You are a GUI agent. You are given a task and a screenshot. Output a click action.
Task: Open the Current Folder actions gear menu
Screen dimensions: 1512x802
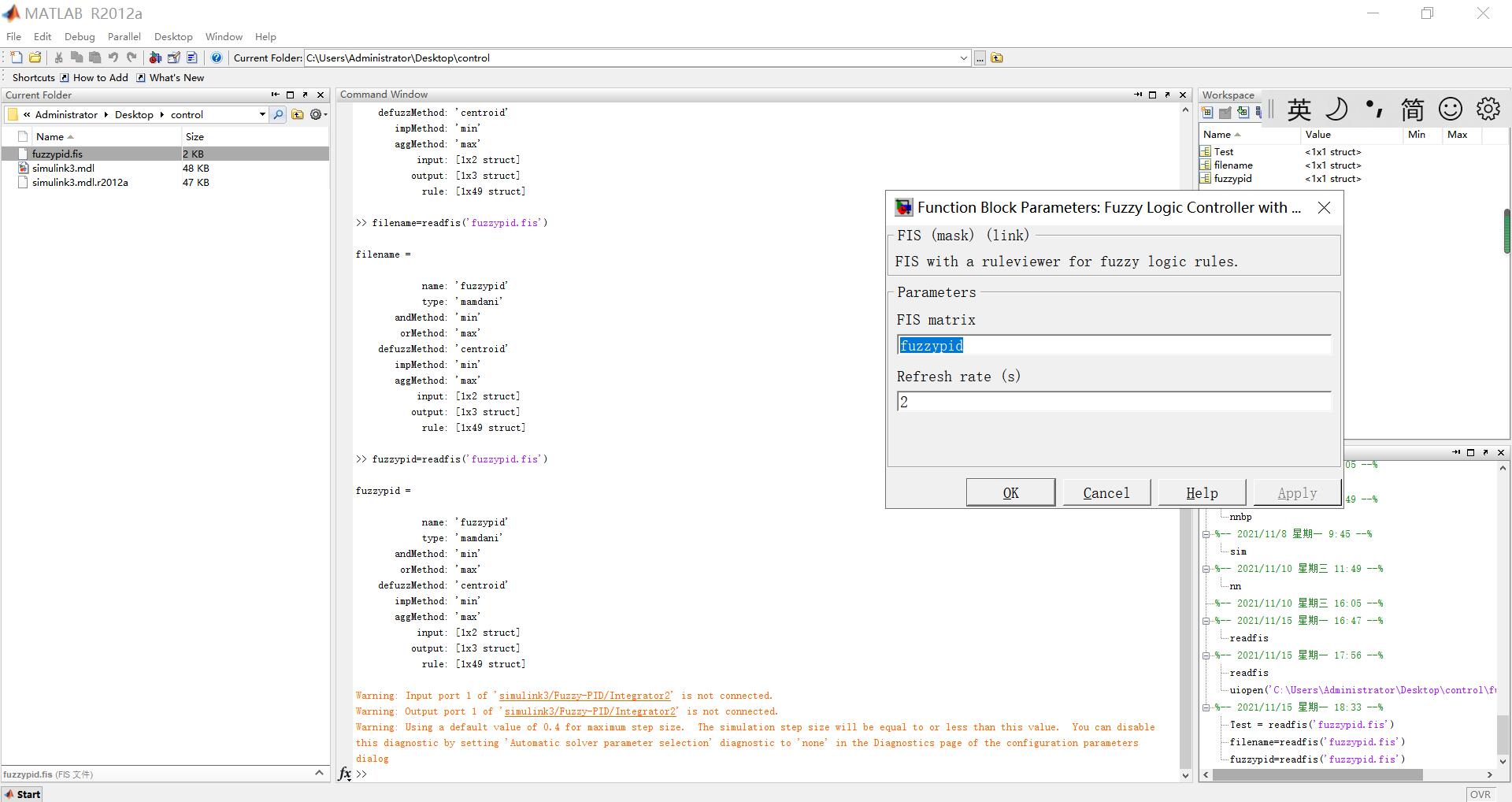click(x=316, y=114)
